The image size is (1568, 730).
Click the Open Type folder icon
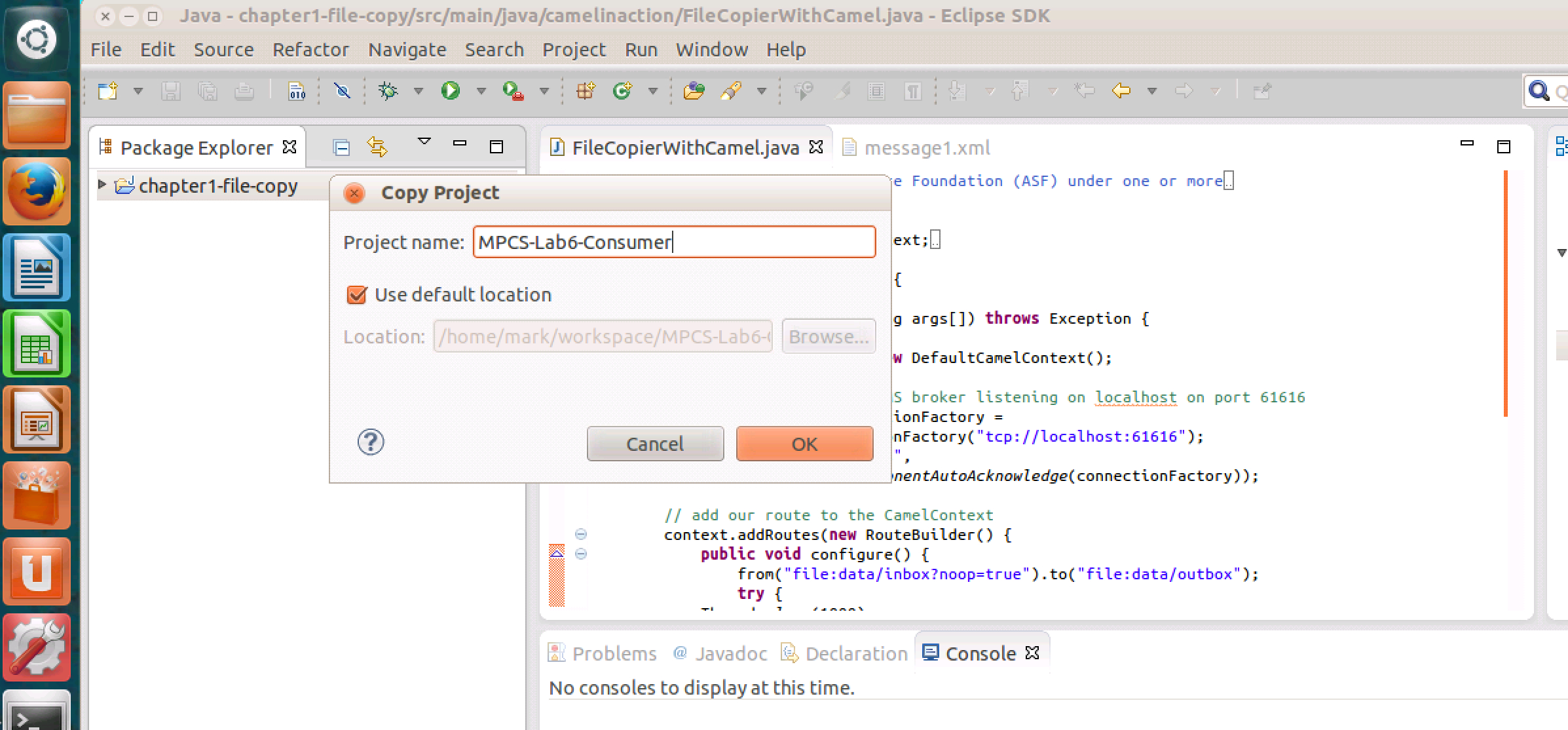pyautogui.click(x=694, y=90)
